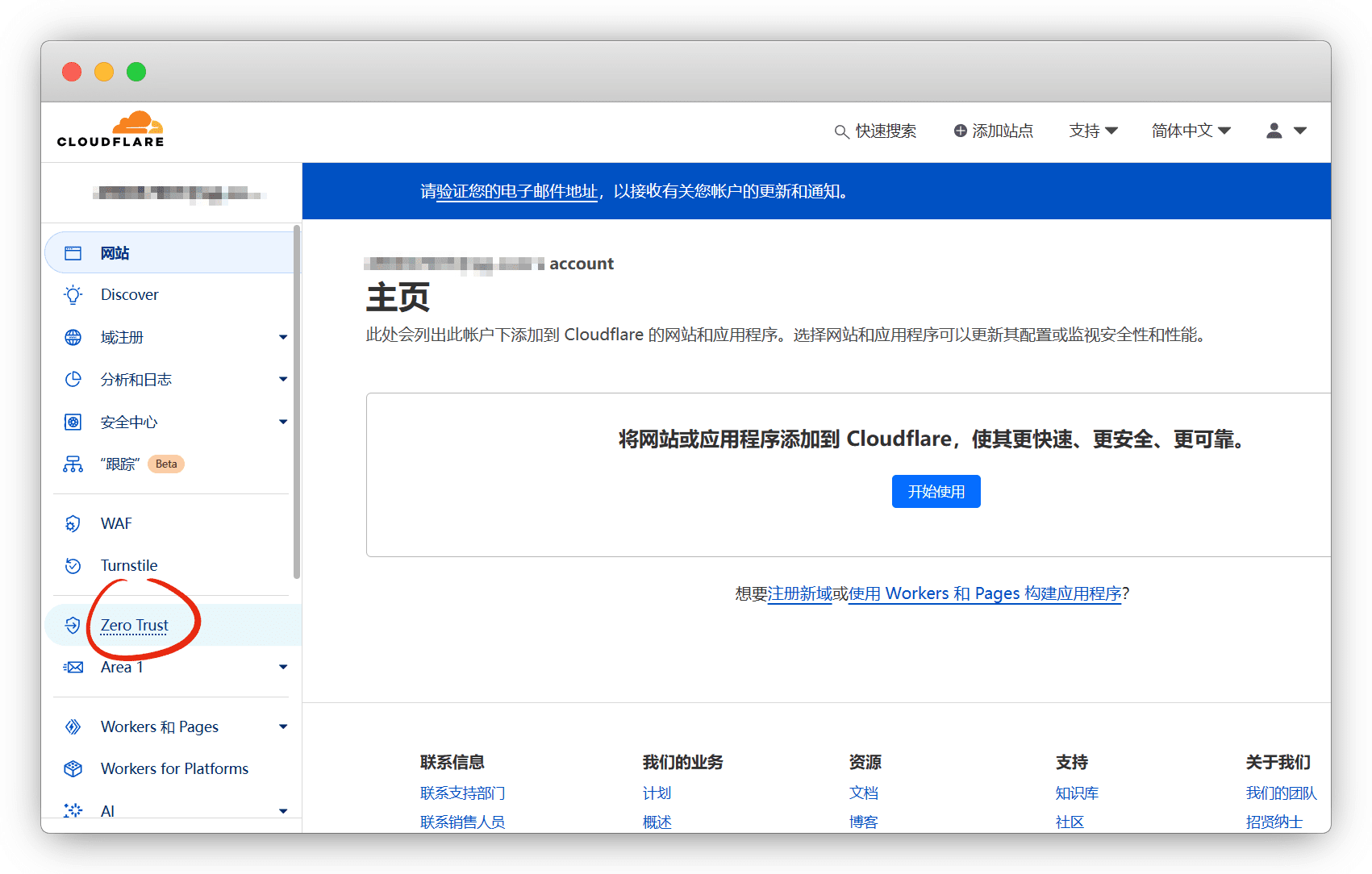Click the Cloudflare logo

pyautogui.click(x=111, y=129)
